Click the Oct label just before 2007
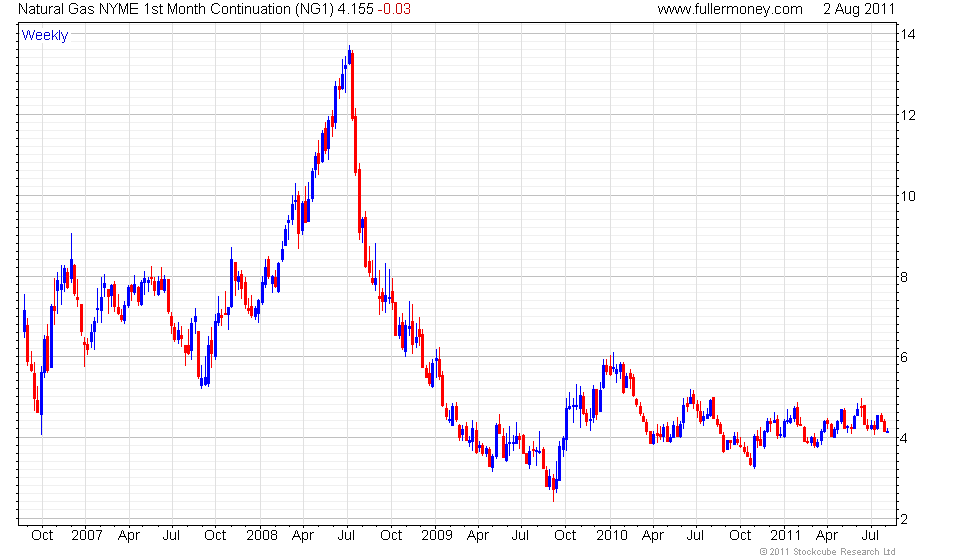This screenshot has height=560, width=980. (x=42, y=536)
